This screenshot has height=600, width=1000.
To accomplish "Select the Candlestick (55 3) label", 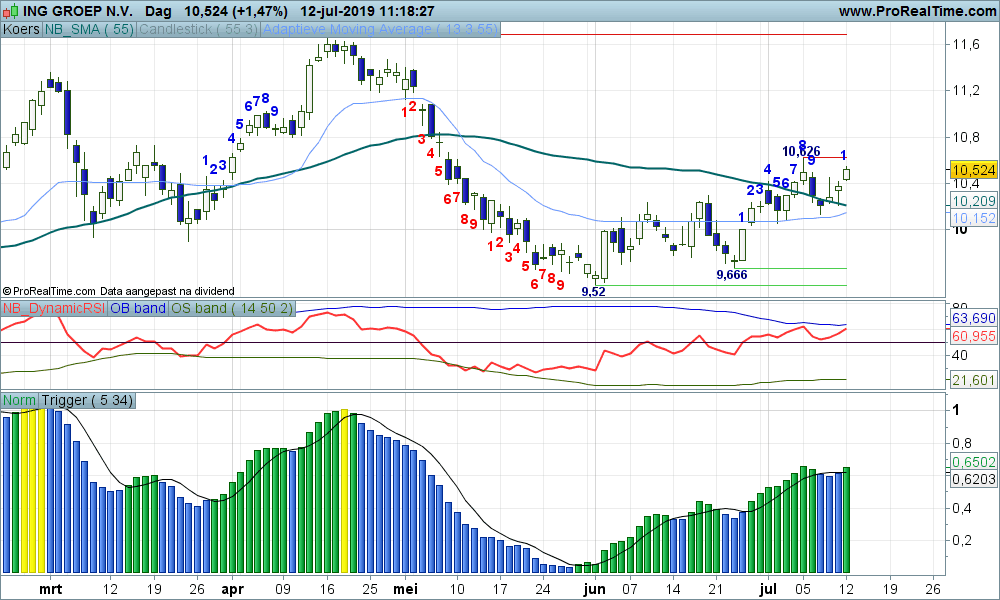I will pos(198,29).
